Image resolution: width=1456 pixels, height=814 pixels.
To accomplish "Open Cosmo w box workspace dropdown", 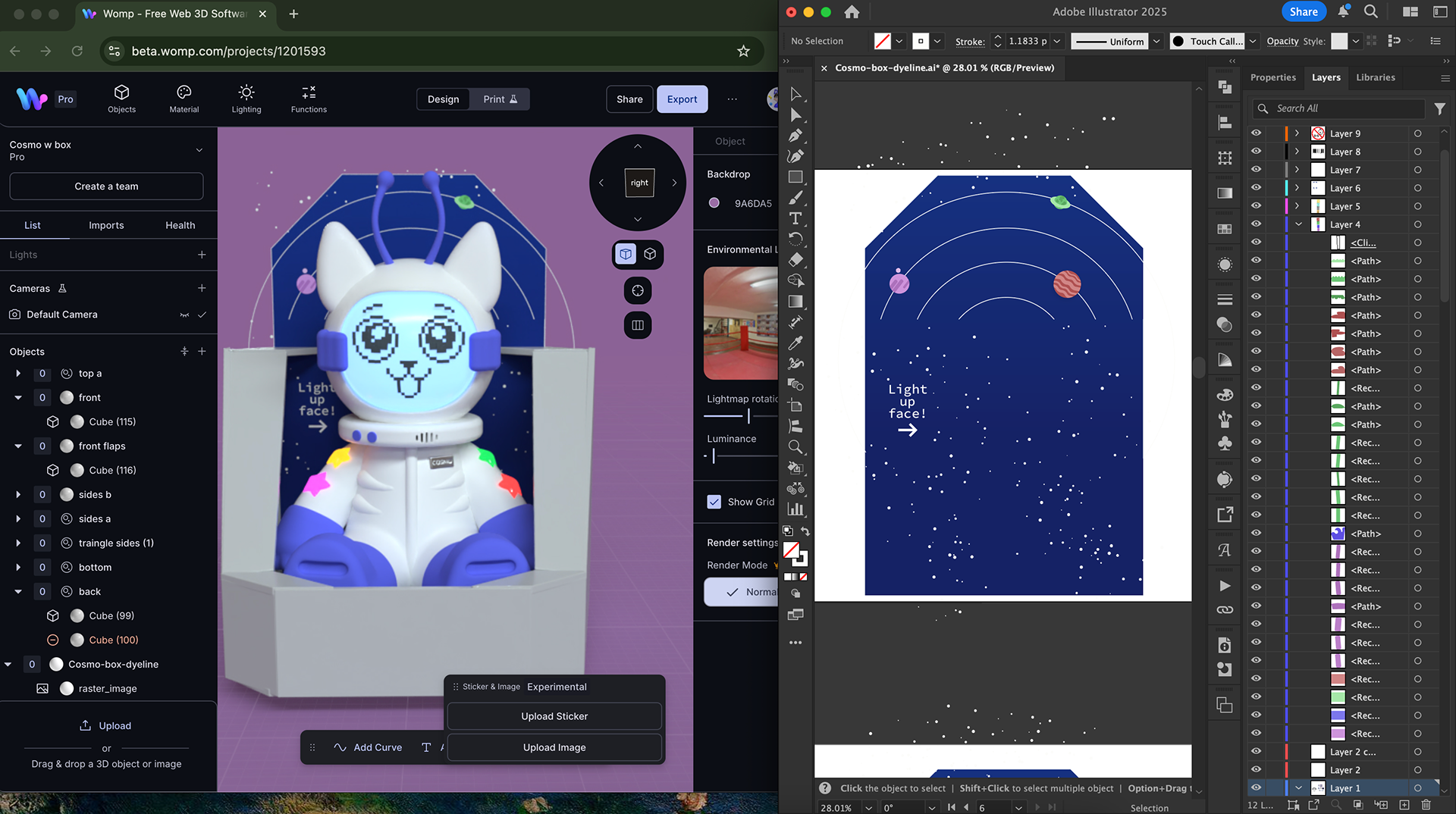I will coord(199,150).
